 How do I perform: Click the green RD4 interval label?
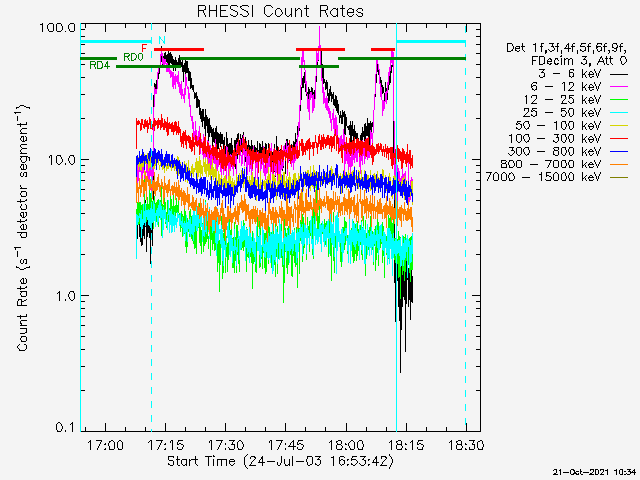click(99, 66)
